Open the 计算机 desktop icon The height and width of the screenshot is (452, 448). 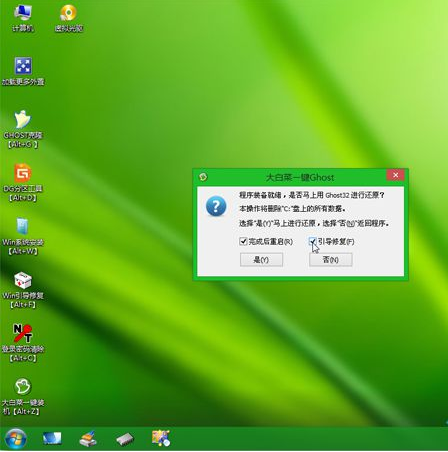(x=23, y=19)
